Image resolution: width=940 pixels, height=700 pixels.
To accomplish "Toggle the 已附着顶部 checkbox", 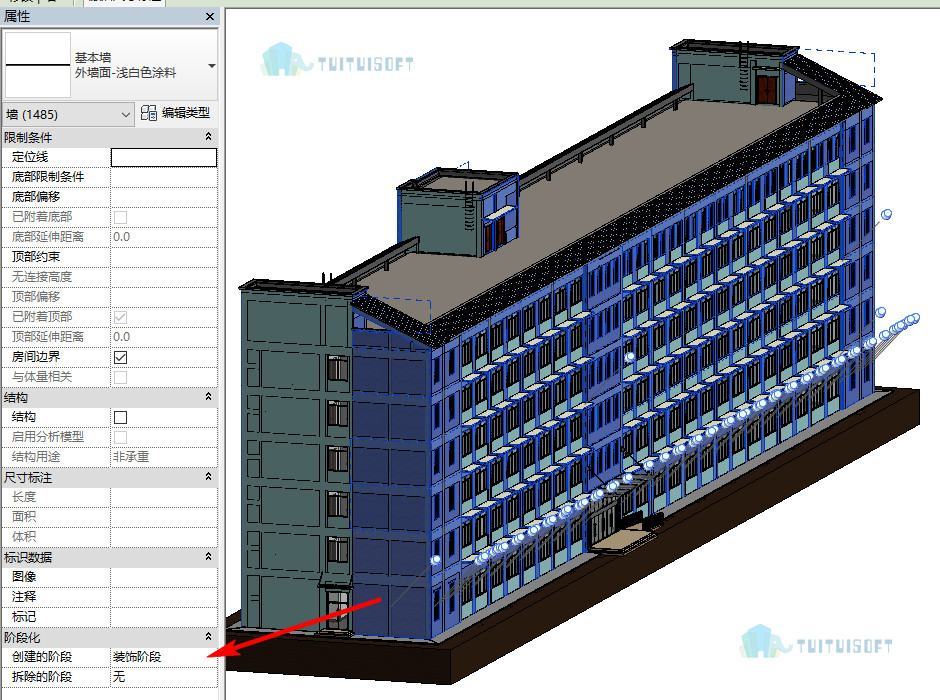I will click(120, 317).
